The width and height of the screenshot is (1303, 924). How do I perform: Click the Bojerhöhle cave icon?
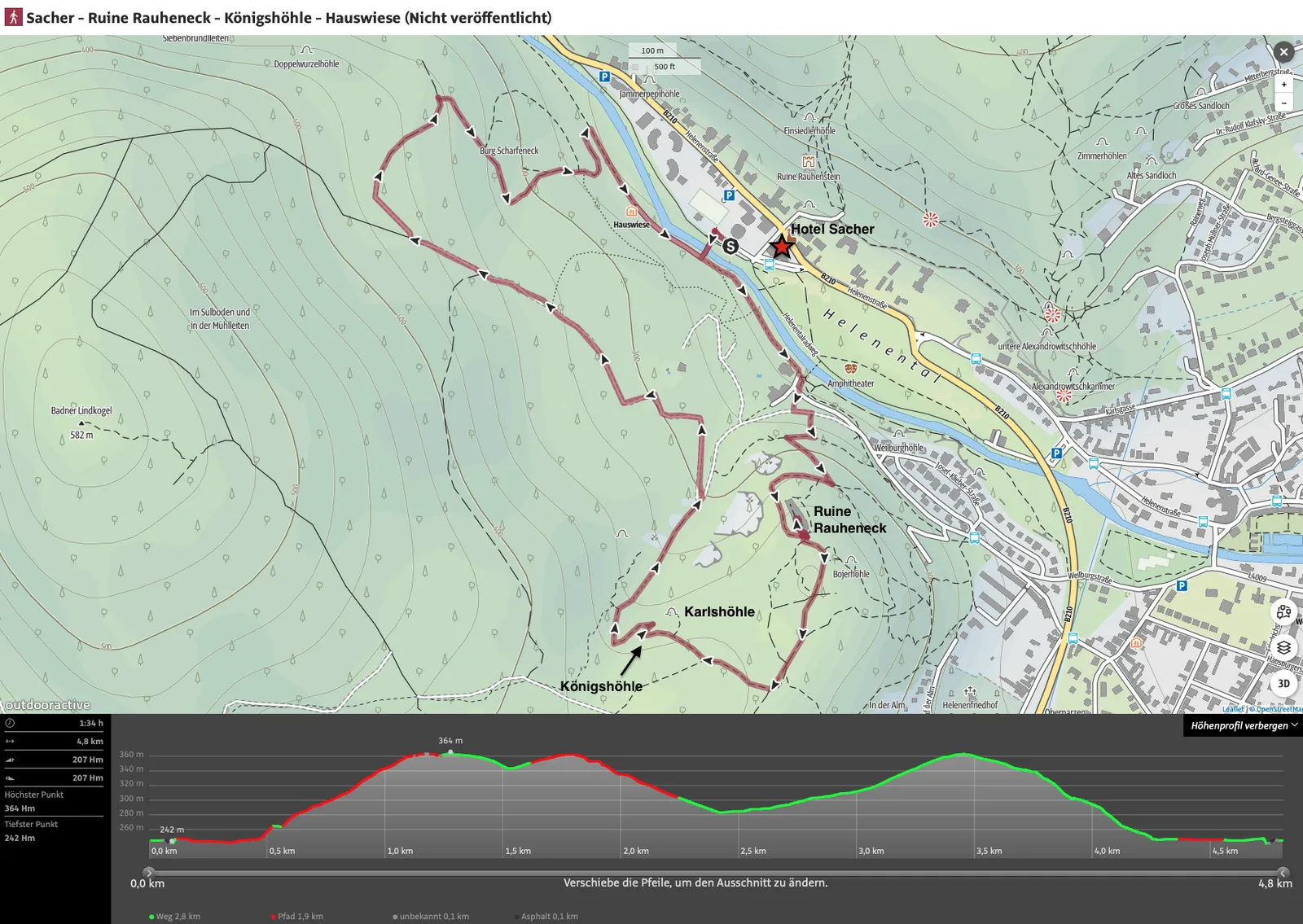(x=851, y=561)
